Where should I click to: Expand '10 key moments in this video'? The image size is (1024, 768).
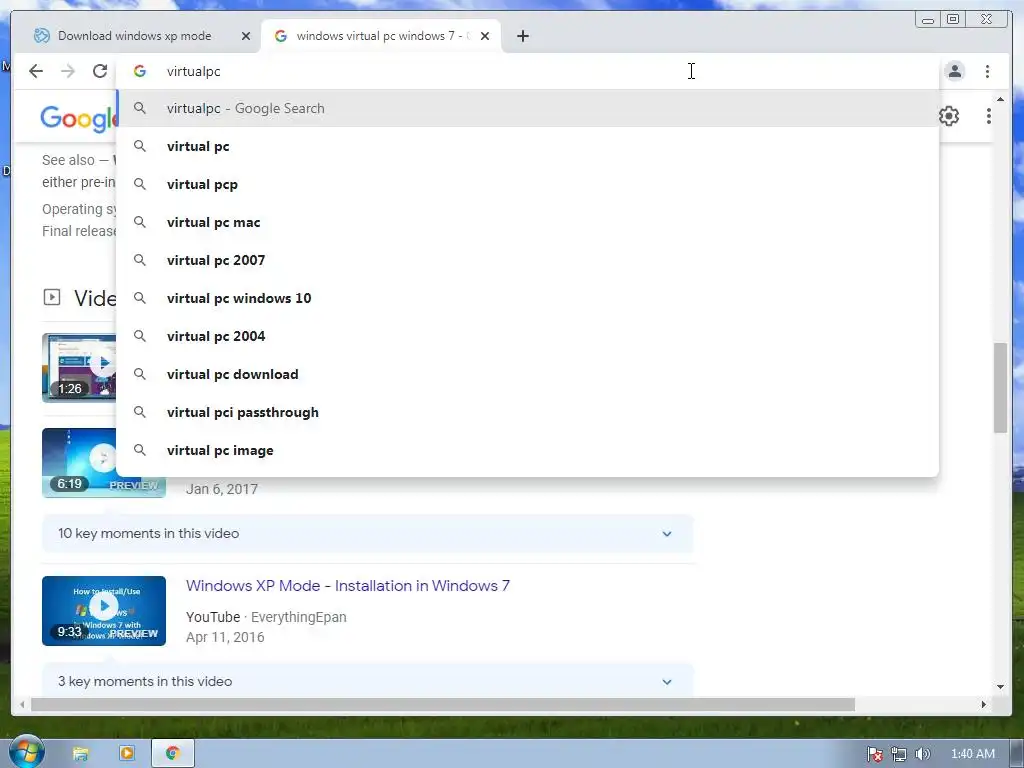(368, 534)
